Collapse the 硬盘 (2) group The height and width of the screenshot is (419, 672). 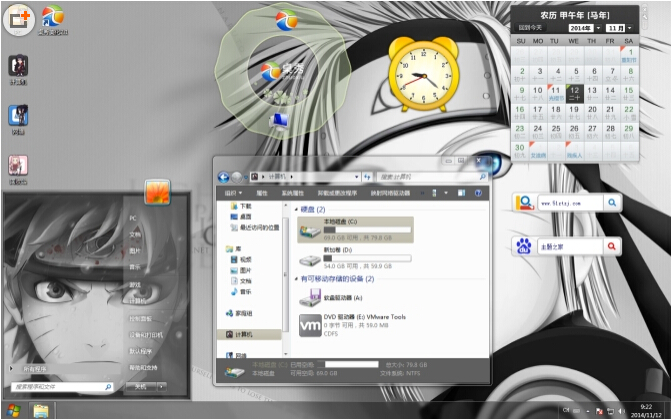297,210
